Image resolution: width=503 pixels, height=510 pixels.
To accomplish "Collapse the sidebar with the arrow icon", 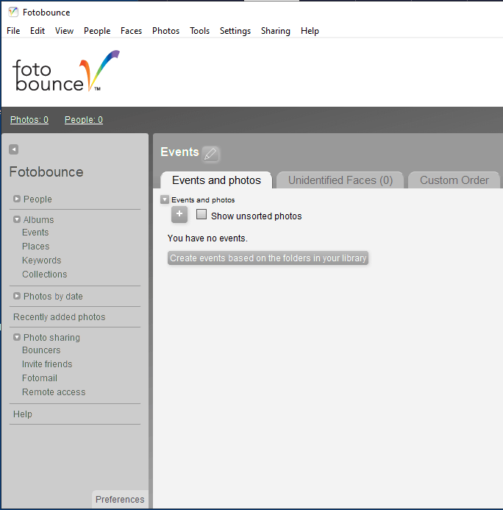I will tap(14, 149).
